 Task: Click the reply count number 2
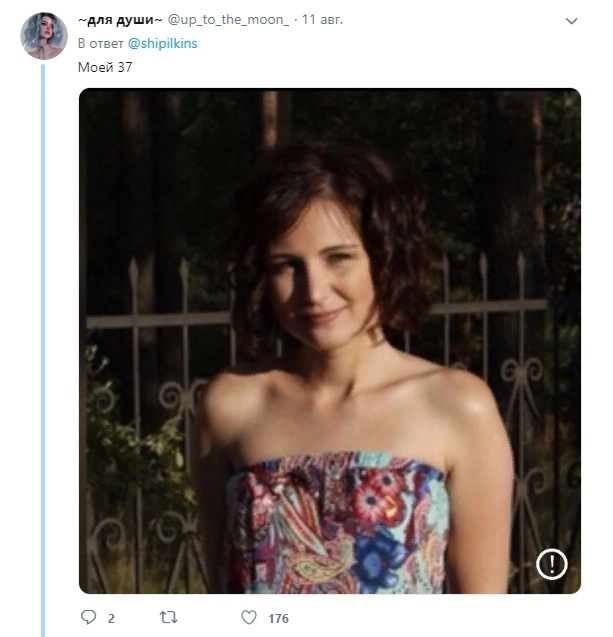coord(111,619)
